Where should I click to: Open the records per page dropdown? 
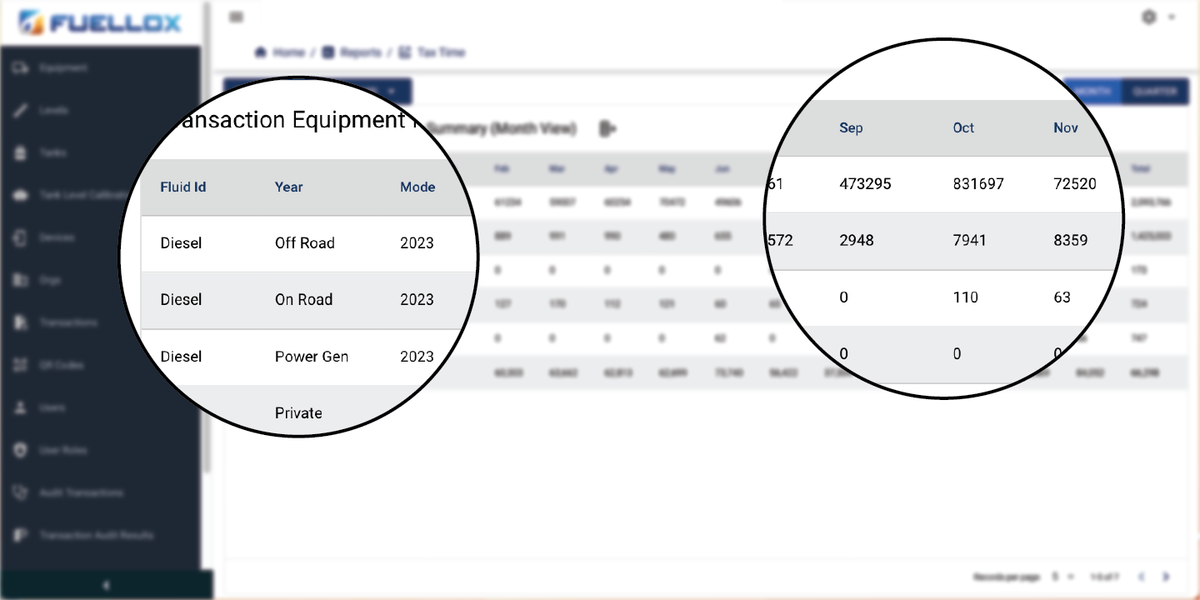pos(1062,577)
